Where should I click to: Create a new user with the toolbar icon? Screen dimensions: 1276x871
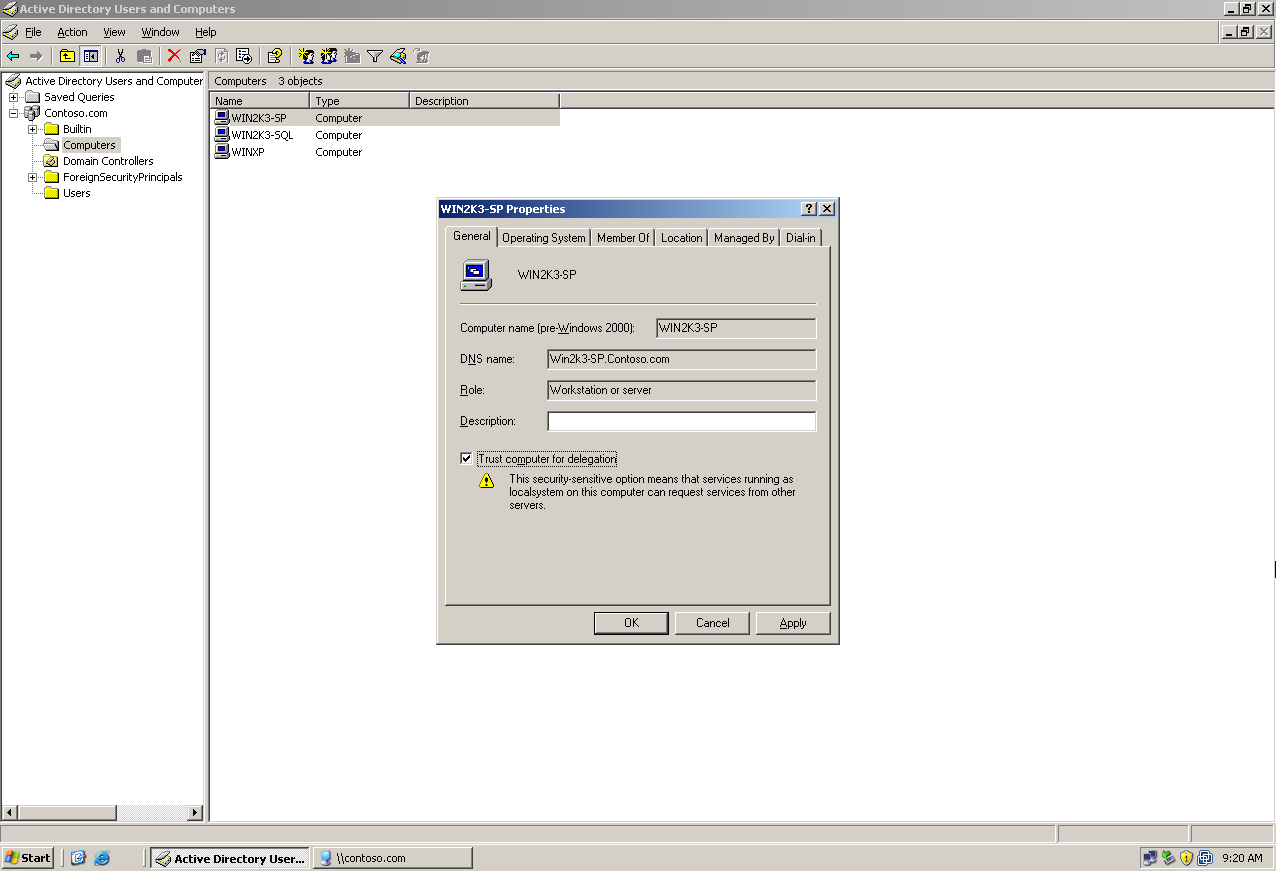tap(305, 56)
